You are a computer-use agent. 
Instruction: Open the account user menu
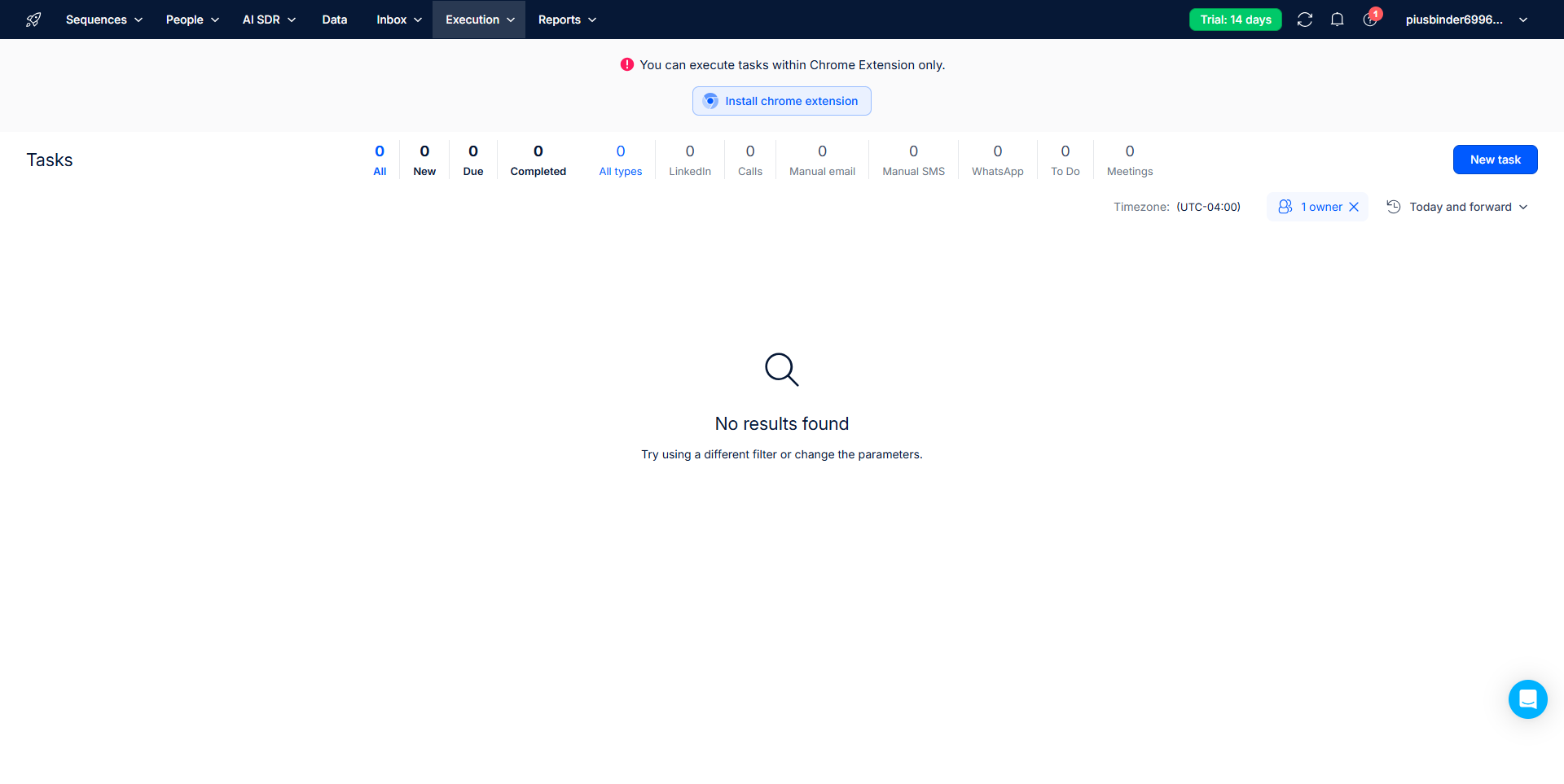click(x=1465, y=20)
